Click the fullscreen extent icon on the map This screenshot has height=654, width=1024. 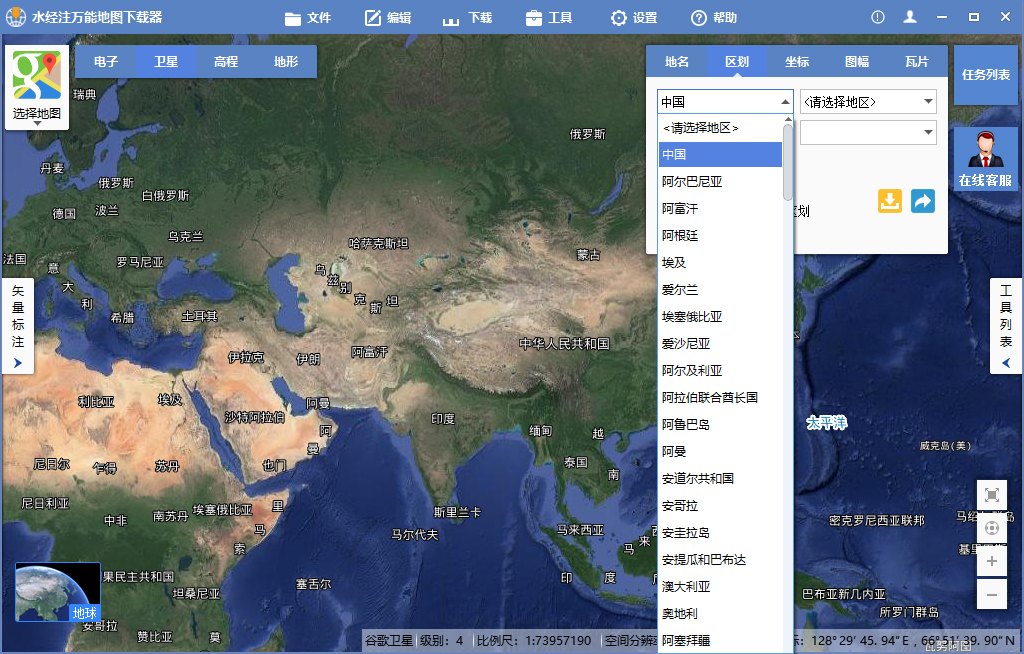(991, 494)
